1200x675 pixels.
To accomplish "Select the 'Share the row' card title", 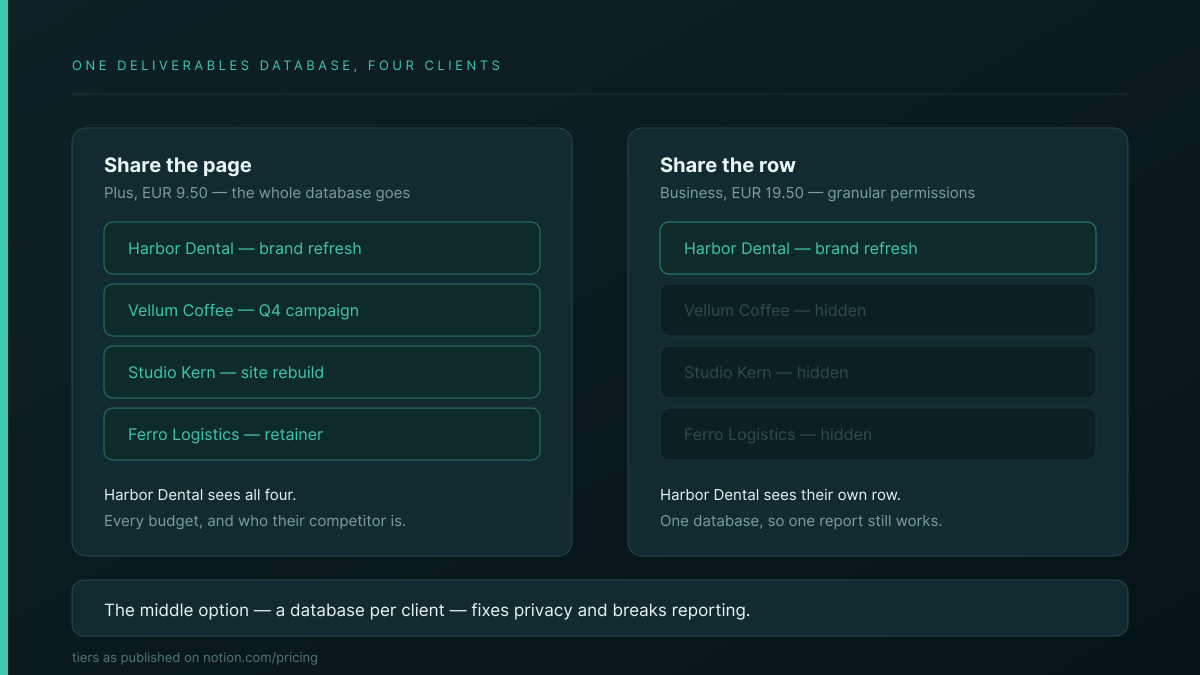I will pyautogui.click(x=728, y=165).
